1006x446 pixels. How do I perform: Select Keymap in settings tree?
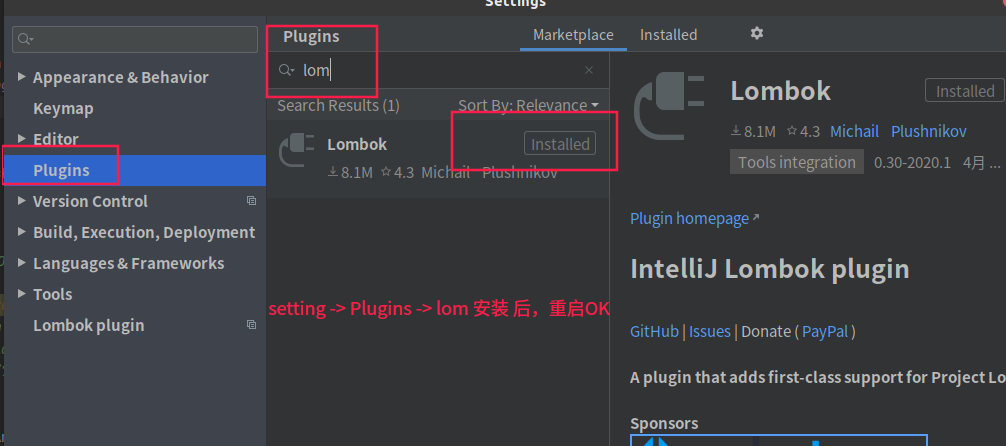(x=63, y=108)
